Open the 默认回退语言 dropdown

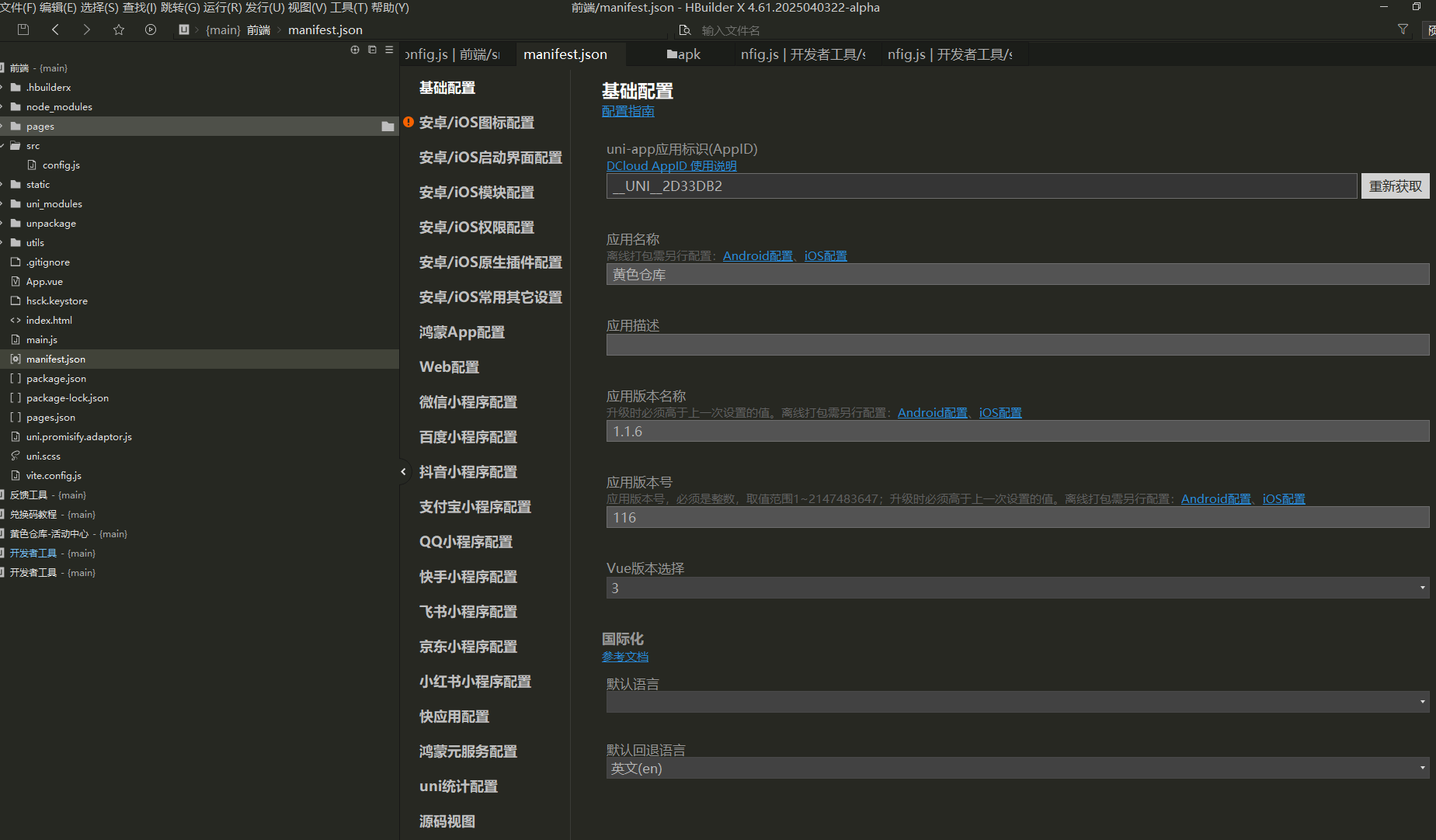click(1017, 769)
